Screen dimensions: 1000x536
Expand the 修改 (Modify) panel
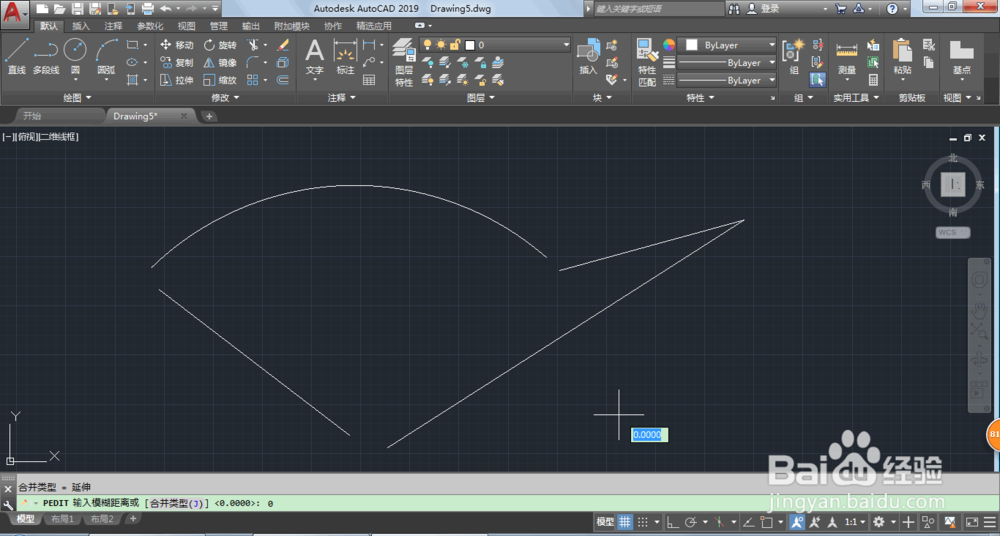pos(225,98)
